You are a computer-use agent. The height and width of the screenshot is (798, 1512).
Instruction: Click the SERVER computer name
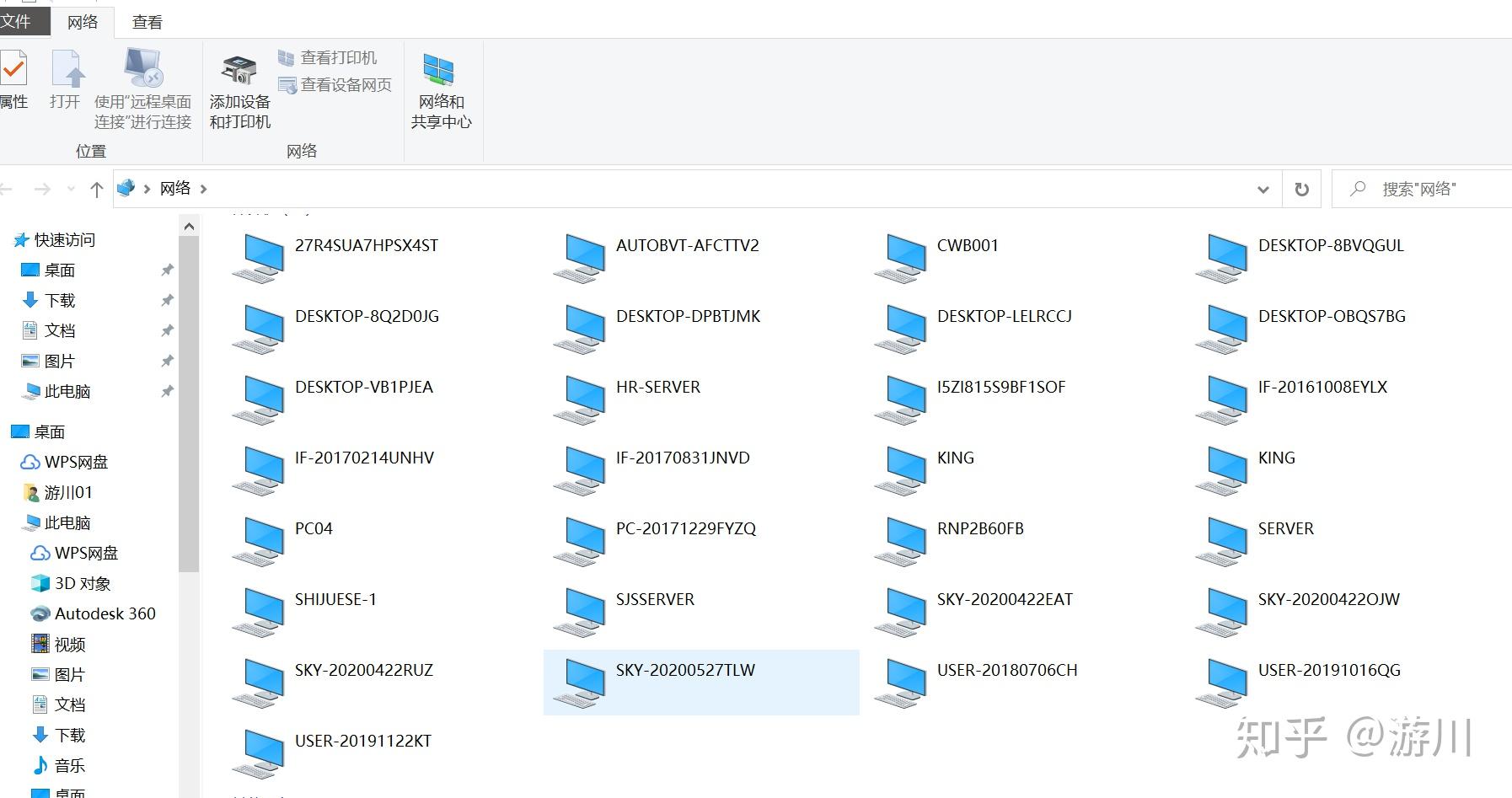click(1286, 529)
